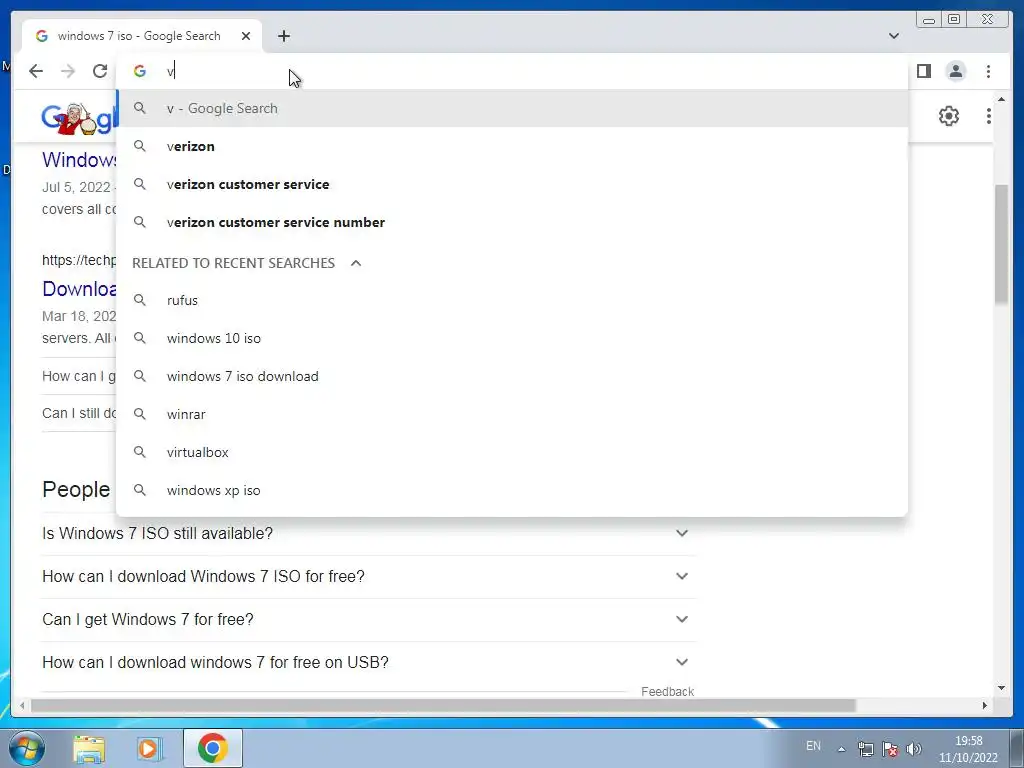Expand 'How can I download Windows 7 ISO for free?'
This screenshot has width=1024, height=768.
click(369, 577)
